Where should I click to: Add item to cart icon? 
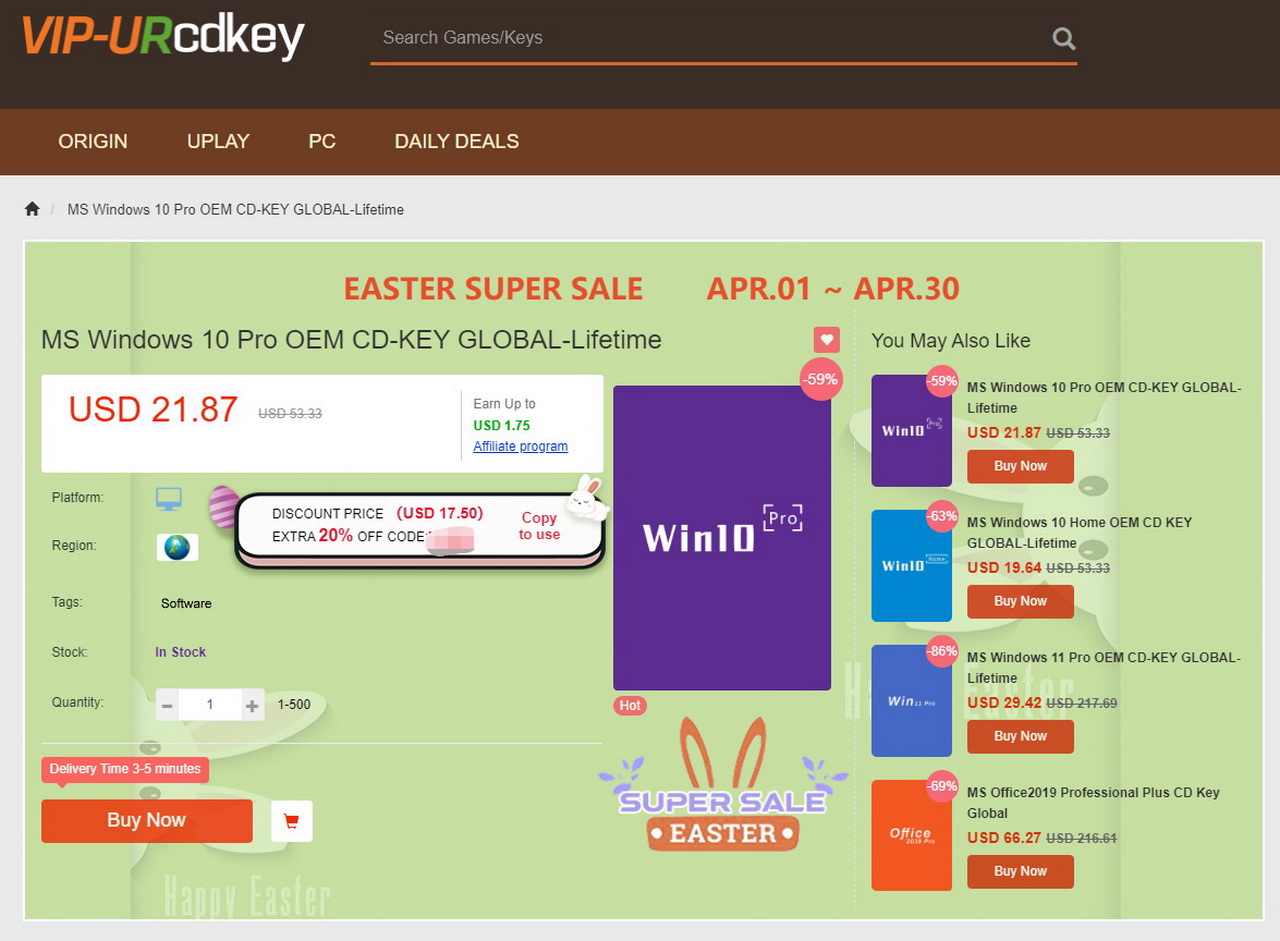coord(292,821)
